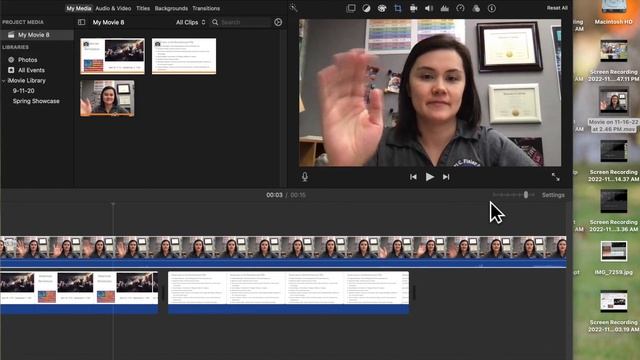Enter fullscreen playback mode

556,177
